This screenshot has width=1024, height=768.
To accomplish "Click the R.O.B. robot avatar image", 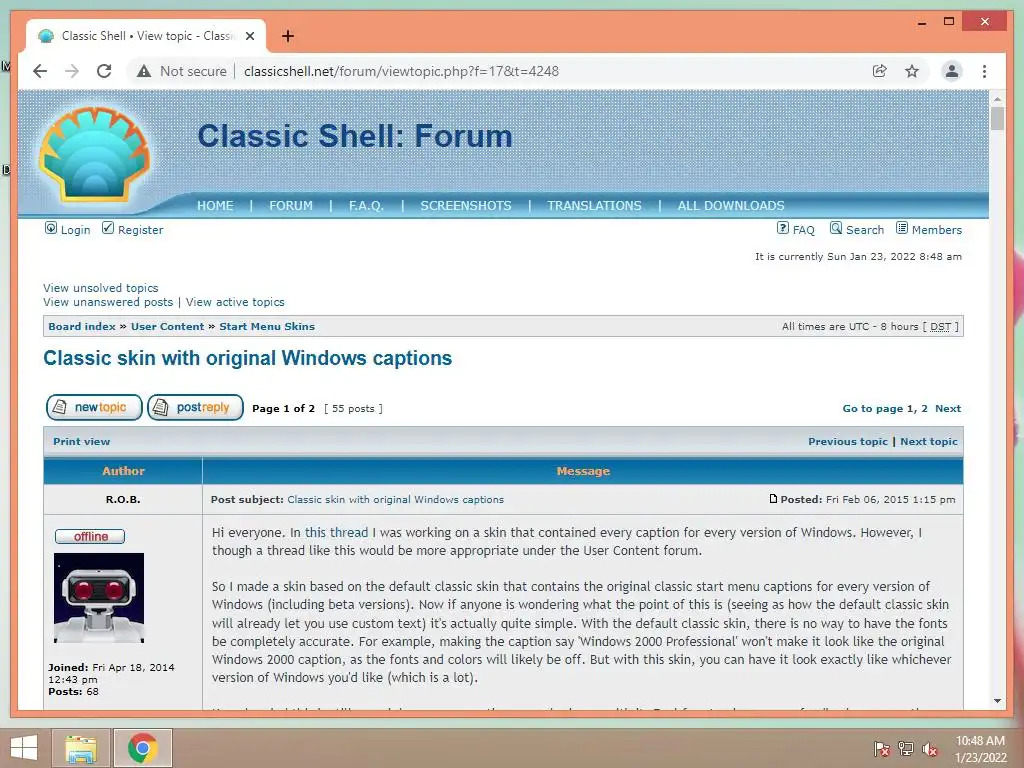I will [x=99, y=598].
